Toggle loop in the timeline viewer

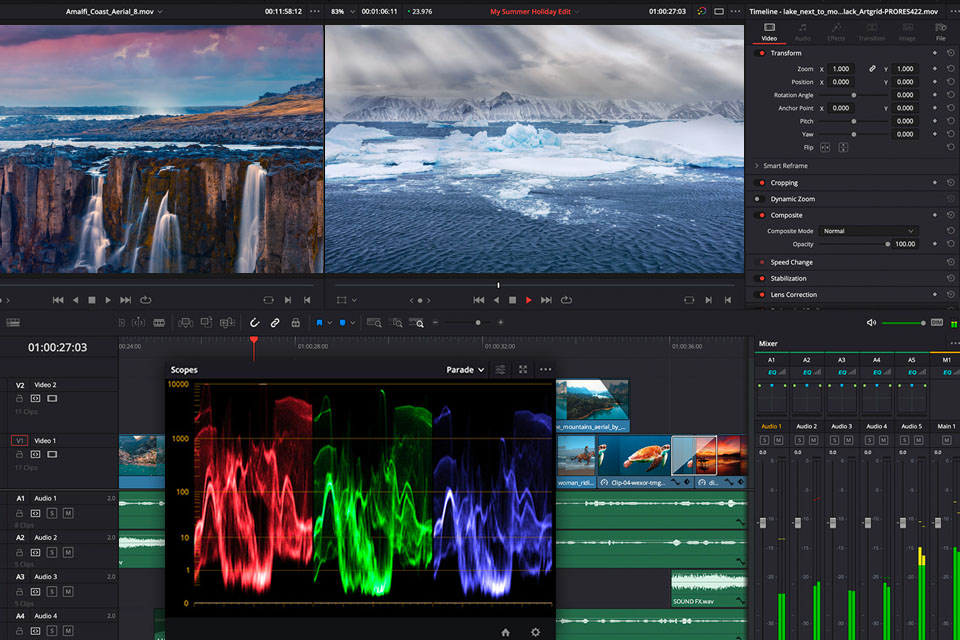(566, 300)
